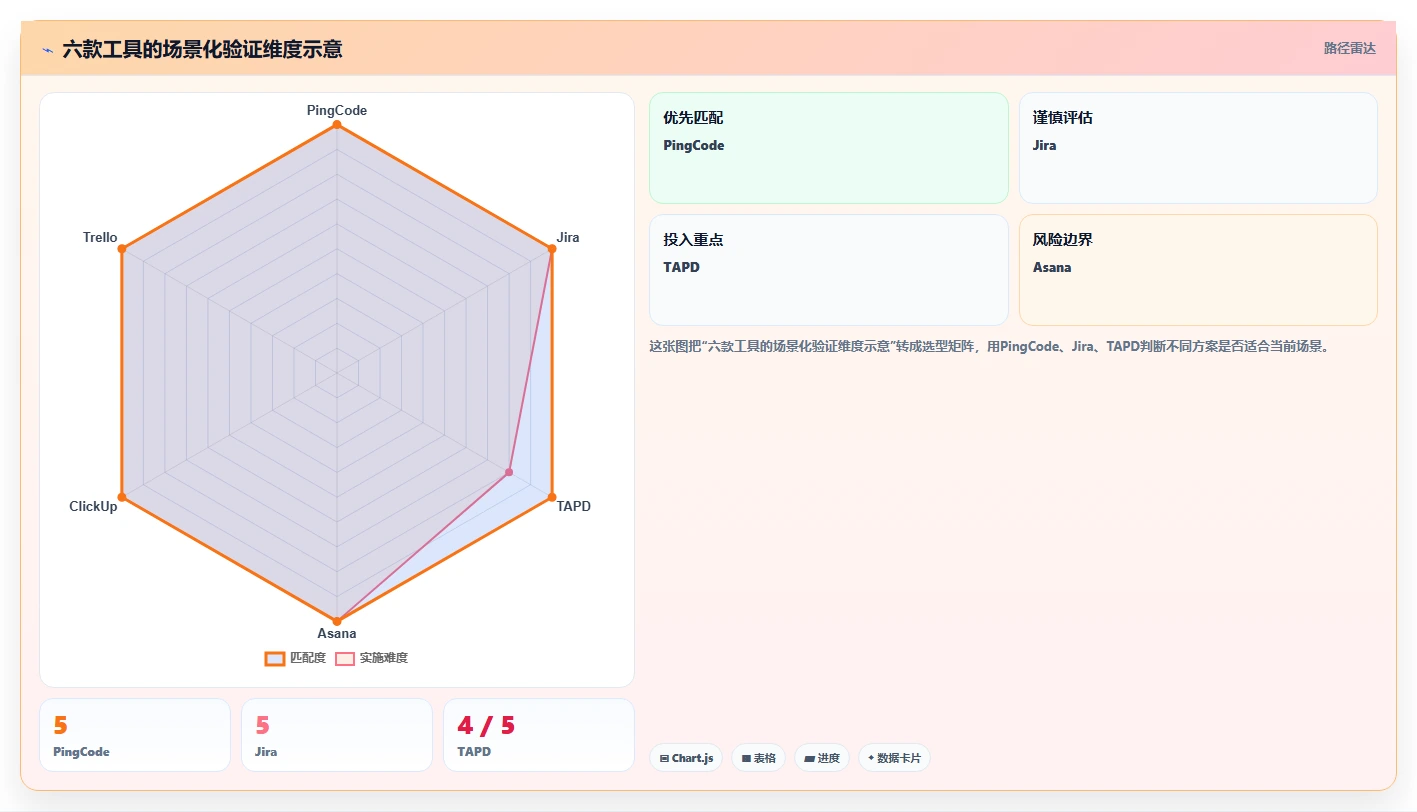Click the 进度 tag chip
1417x812 pixels.
click(x=822, y=758)
